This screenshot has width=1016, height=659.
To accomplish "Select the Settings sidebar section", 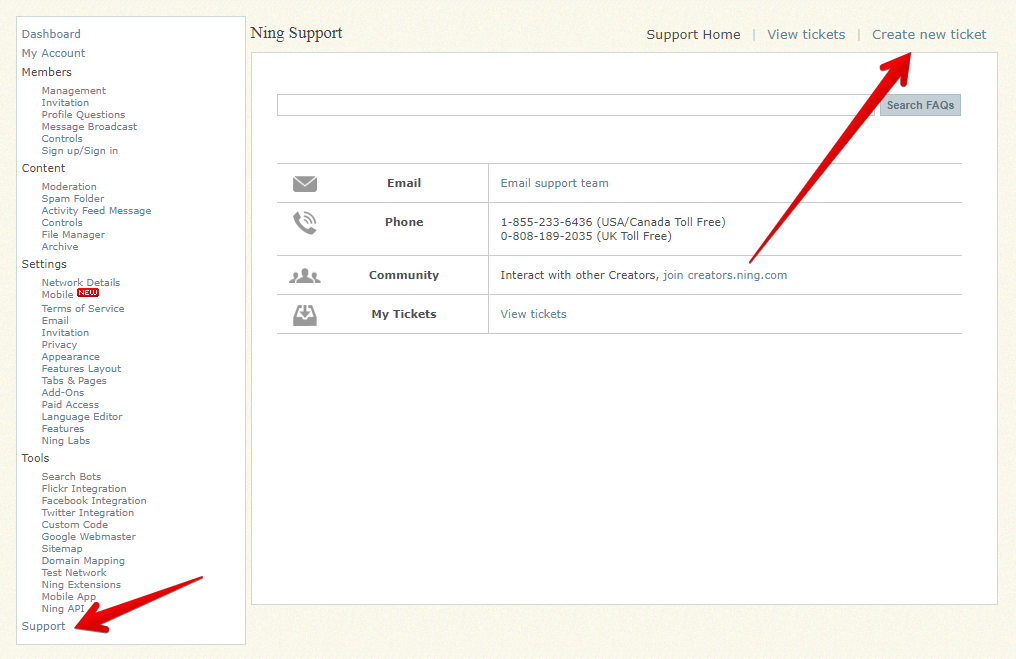I will [x=44, y=264].
